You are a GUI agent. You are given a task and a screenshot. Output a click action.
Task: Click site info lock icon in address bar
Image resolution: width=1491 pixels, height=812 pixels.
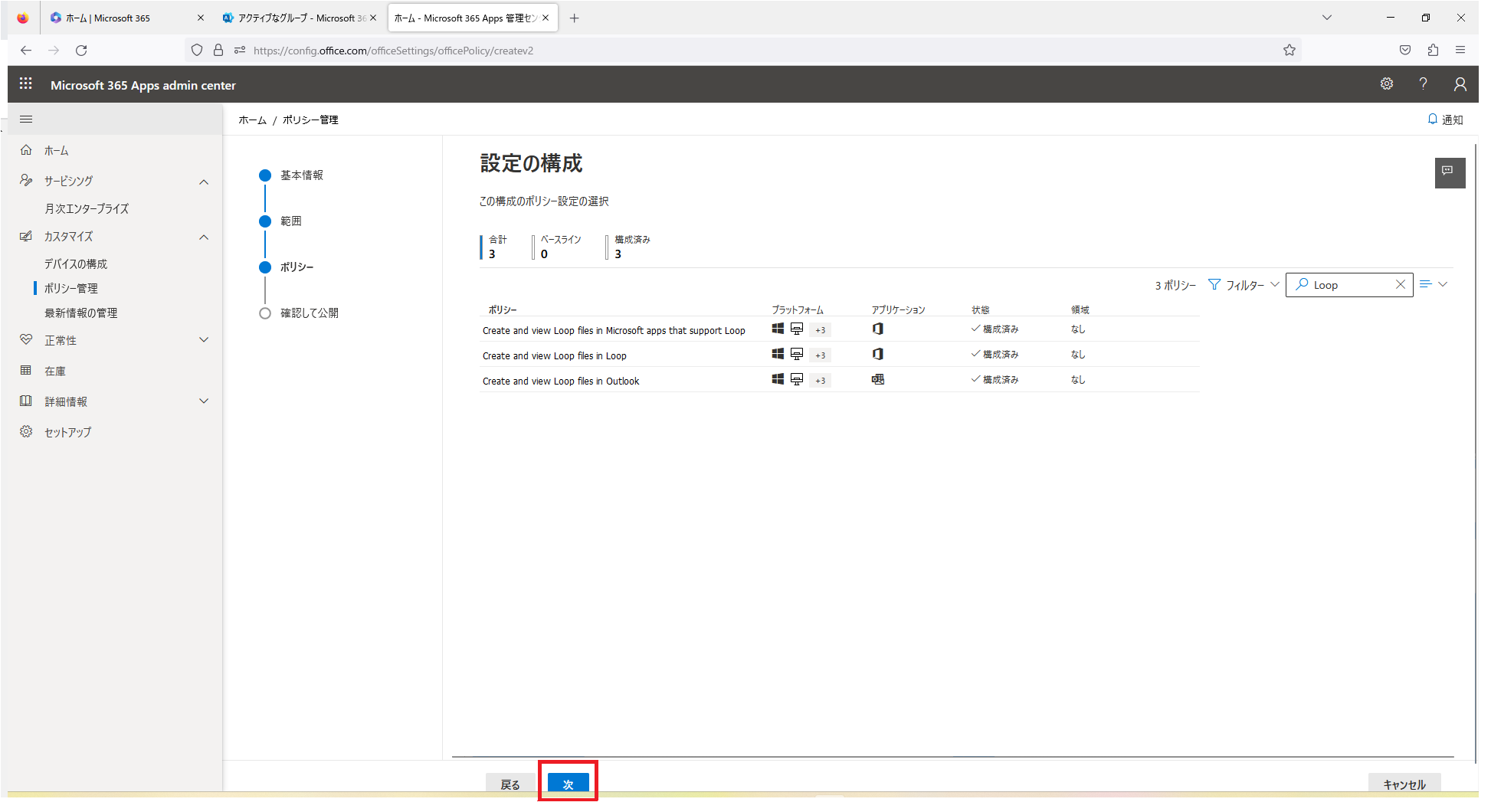point(218,51)
